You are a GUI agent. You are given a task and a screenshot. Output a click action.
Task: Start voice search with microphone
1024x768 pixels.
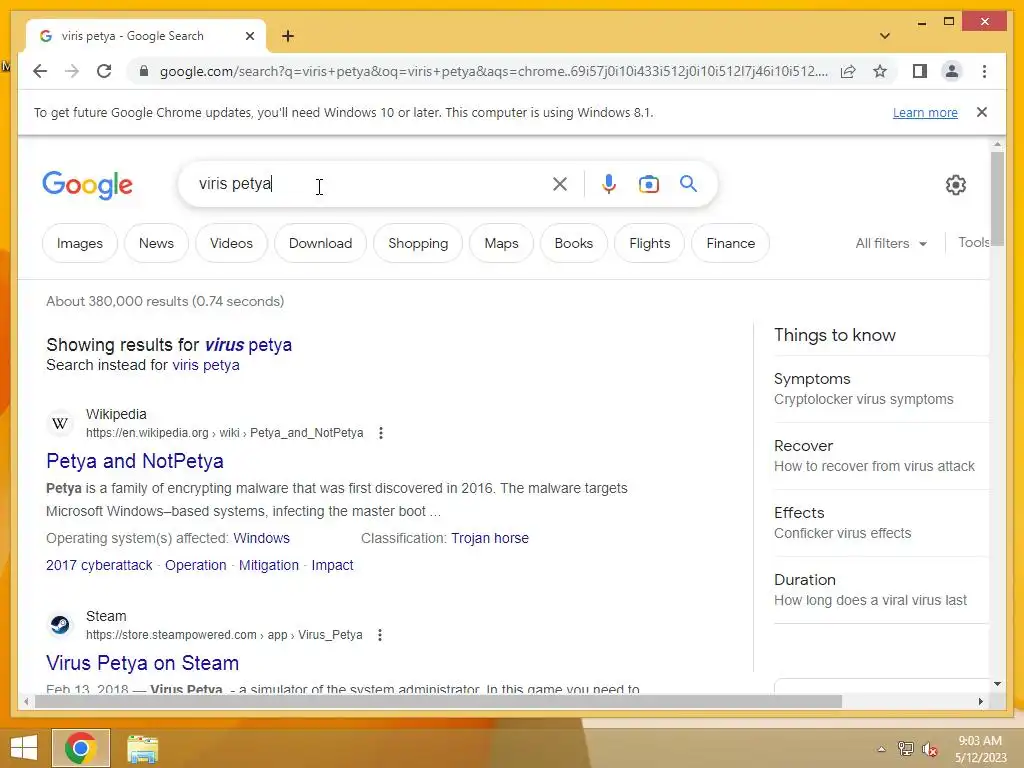[x=609, y=184]
